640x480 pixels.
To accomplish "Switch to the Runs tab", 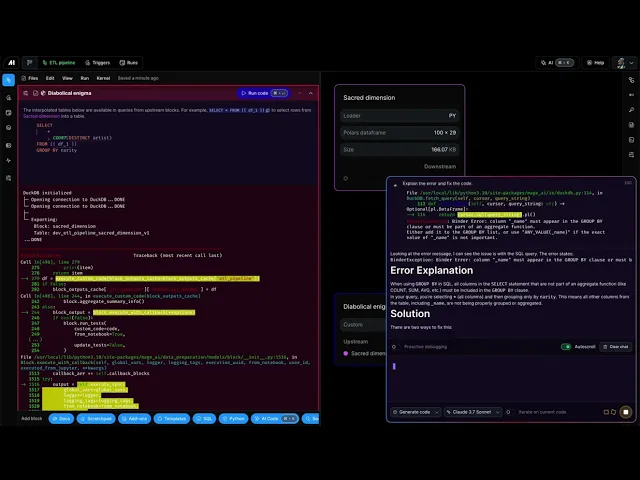I will (x=129, y=62).
